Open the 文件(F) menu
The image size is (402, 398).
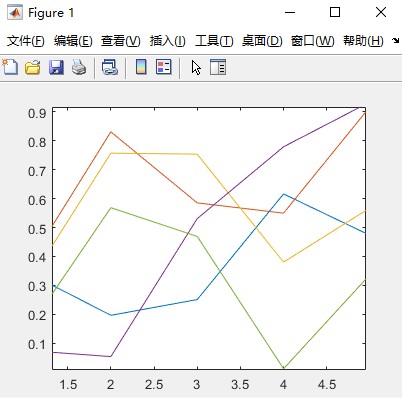tap(26, 41)
